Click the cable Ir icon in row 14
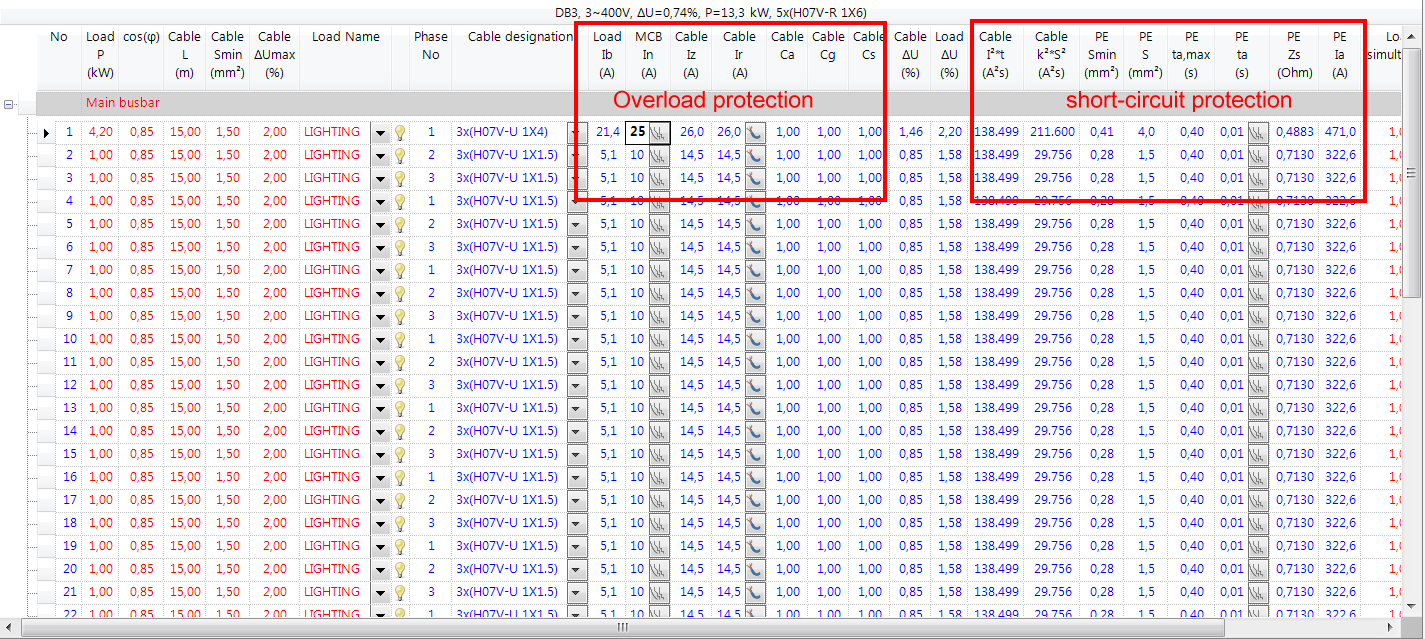The width and height of the screenshot is (1425, 639). click(x=755, y=431)
